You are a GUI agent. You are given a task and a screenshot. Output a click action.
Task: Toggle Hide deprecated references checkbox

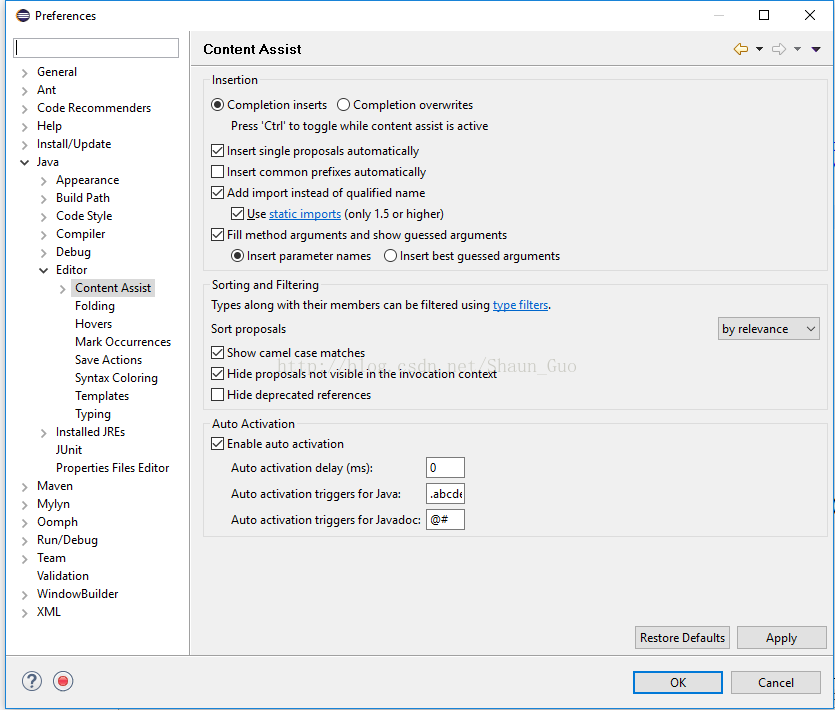217,395
